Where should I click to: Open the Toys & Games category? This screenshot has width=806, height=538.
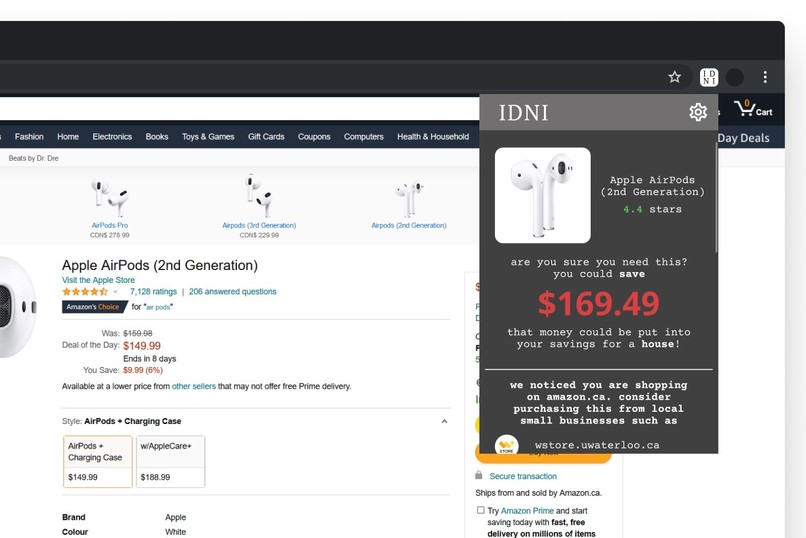pyautogui.click(x=208, y=137)
